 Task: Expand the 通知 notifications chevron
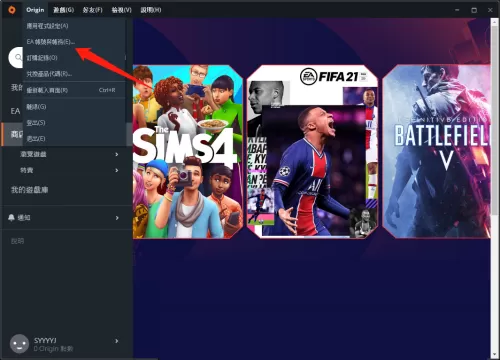[117, 218]
